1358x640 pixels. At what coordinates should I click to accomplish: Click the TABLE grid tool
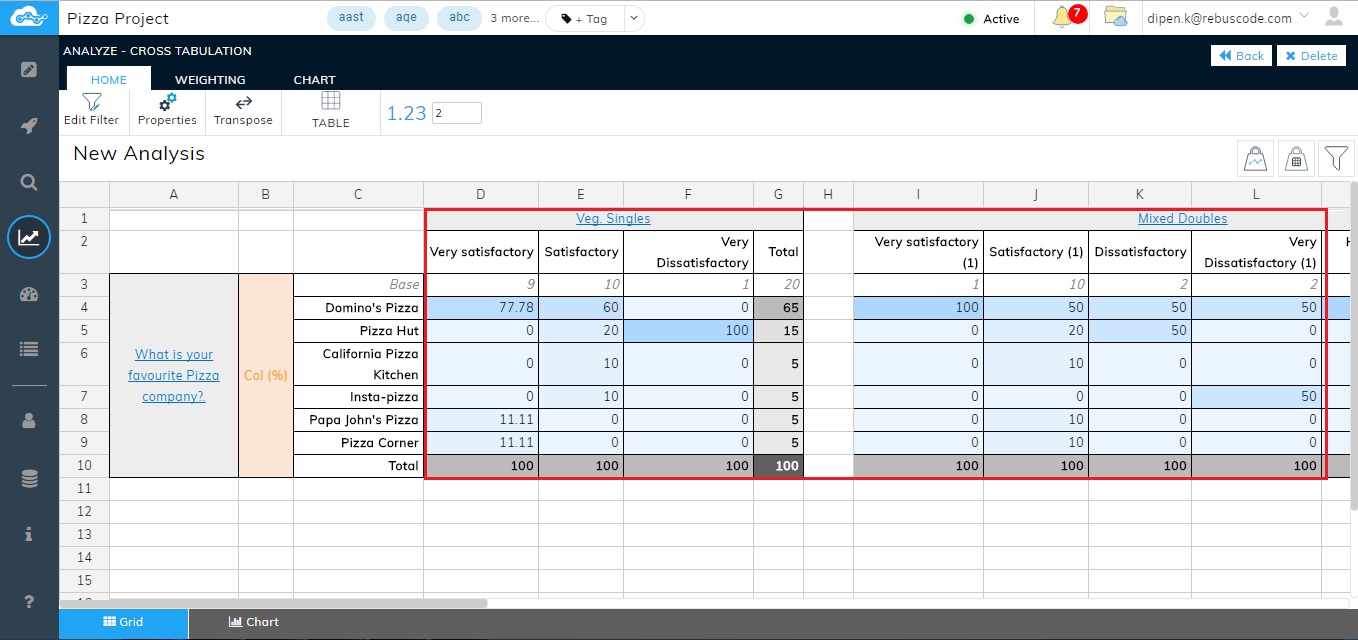331,110
